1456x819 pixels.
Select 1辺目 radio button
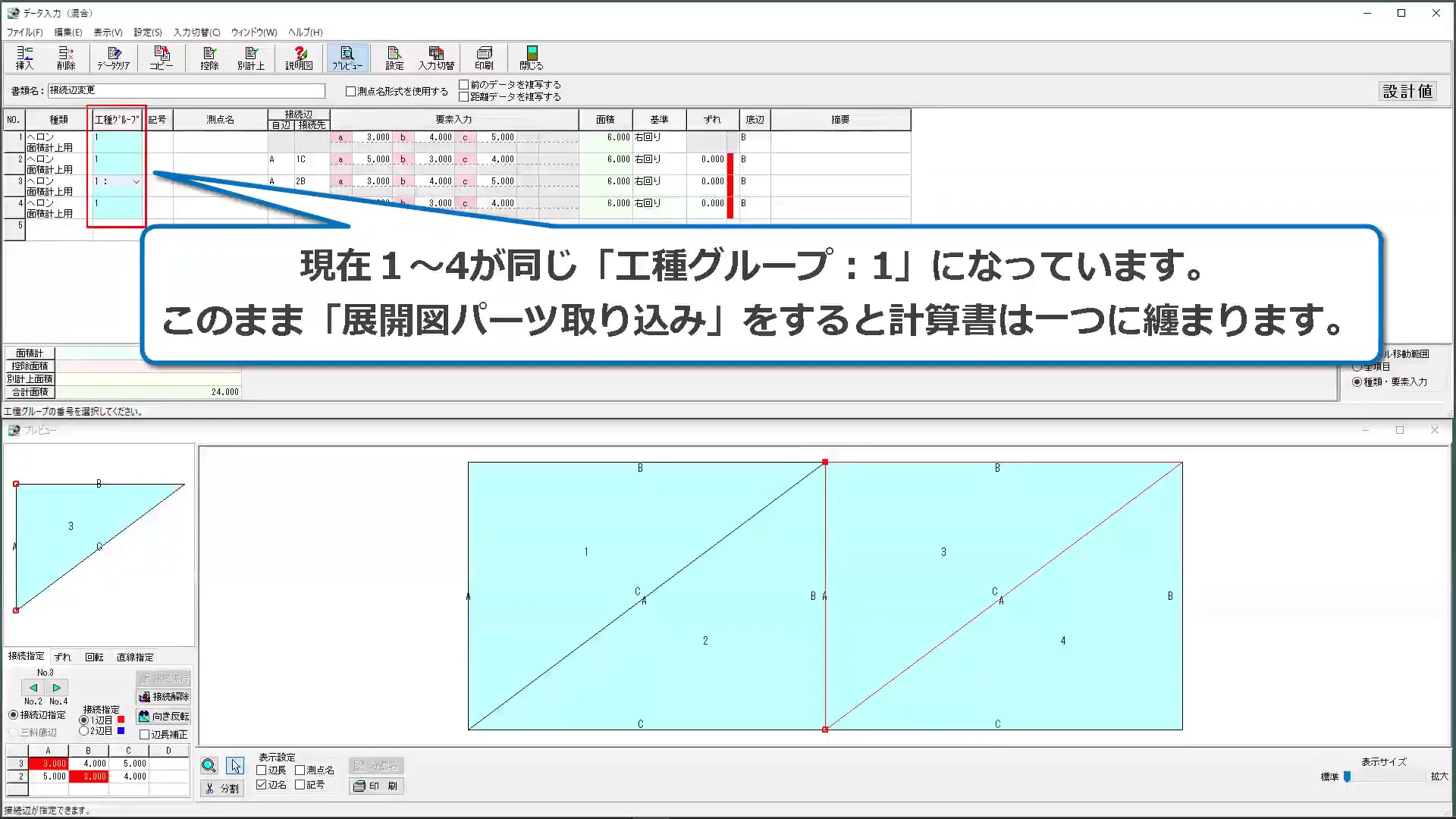tap(84, 720)
